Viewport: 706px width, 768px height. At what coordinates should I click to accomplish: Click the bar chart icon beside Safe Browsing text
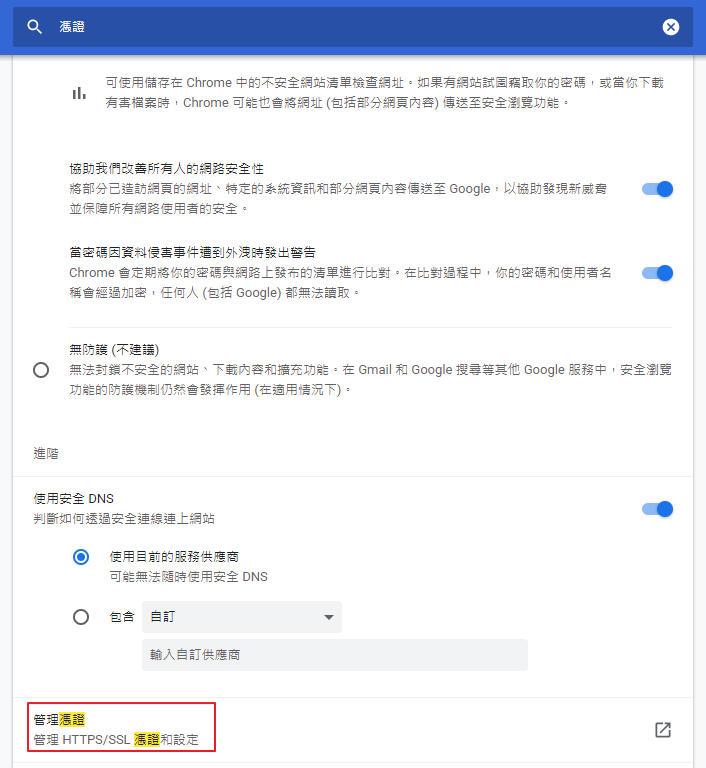pos(79,93)
